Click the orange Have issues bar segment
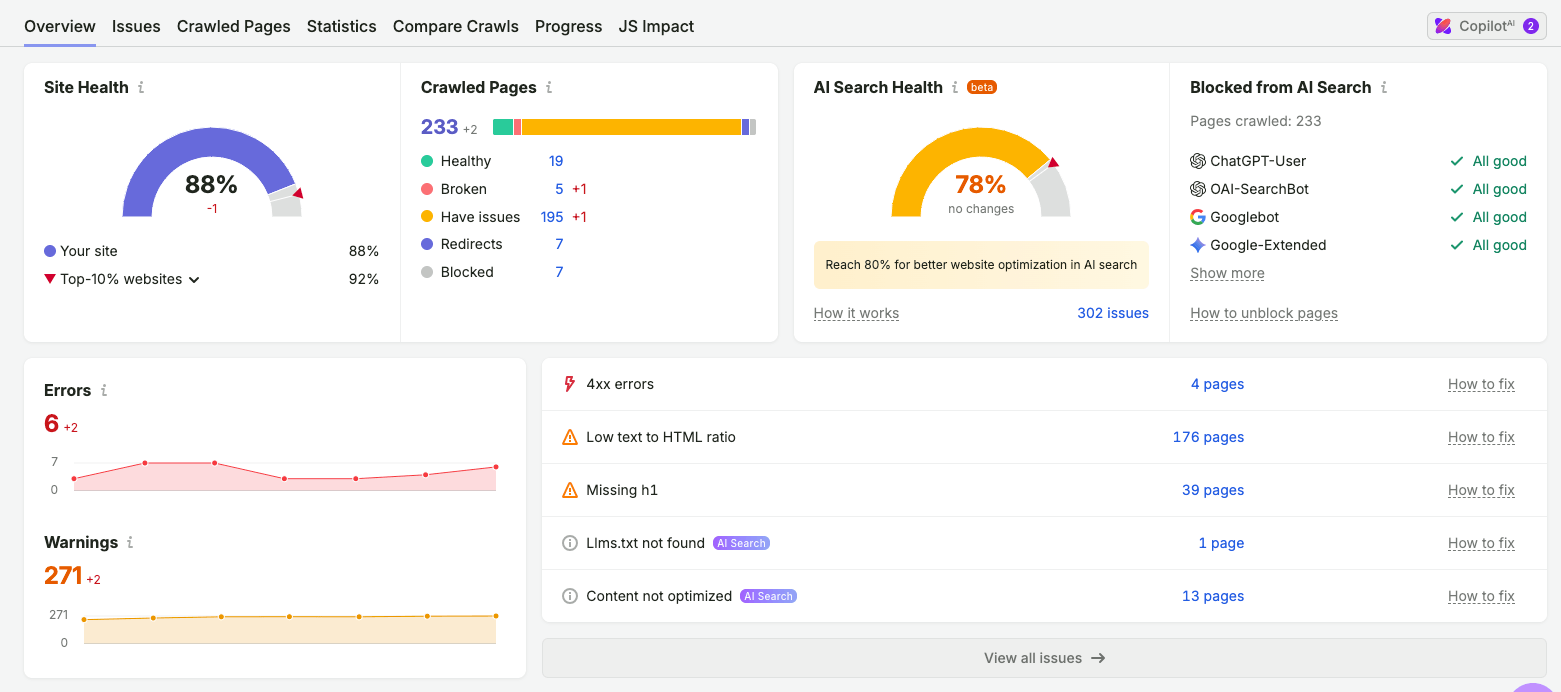 click(631, 127)
